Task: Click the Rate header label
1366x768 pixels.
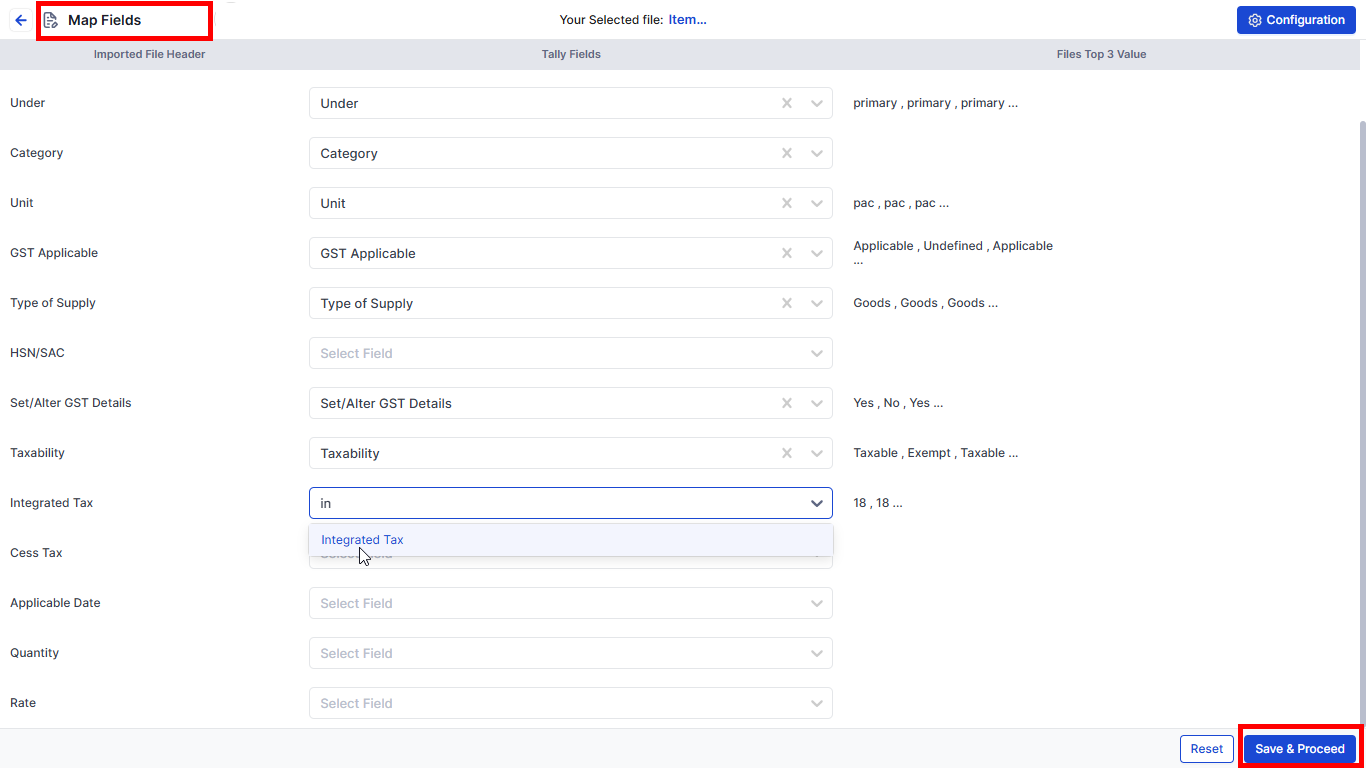Action: click(x=23, y=703)
